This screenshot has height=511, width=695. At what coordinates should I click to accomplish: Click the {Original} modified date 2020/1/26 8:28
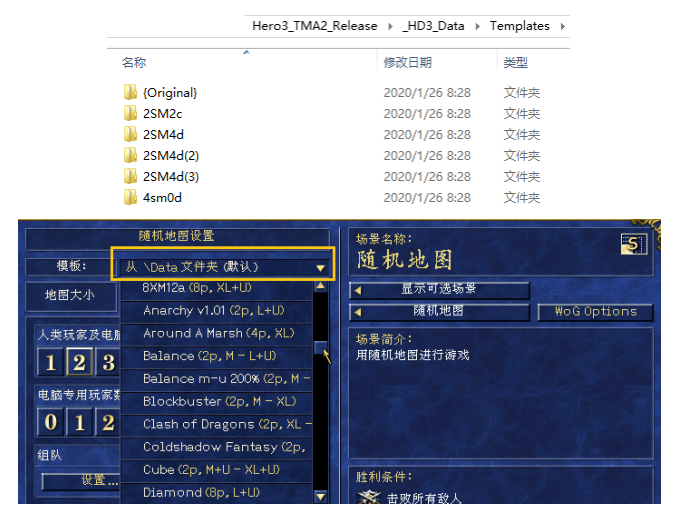tap(427, 93)
